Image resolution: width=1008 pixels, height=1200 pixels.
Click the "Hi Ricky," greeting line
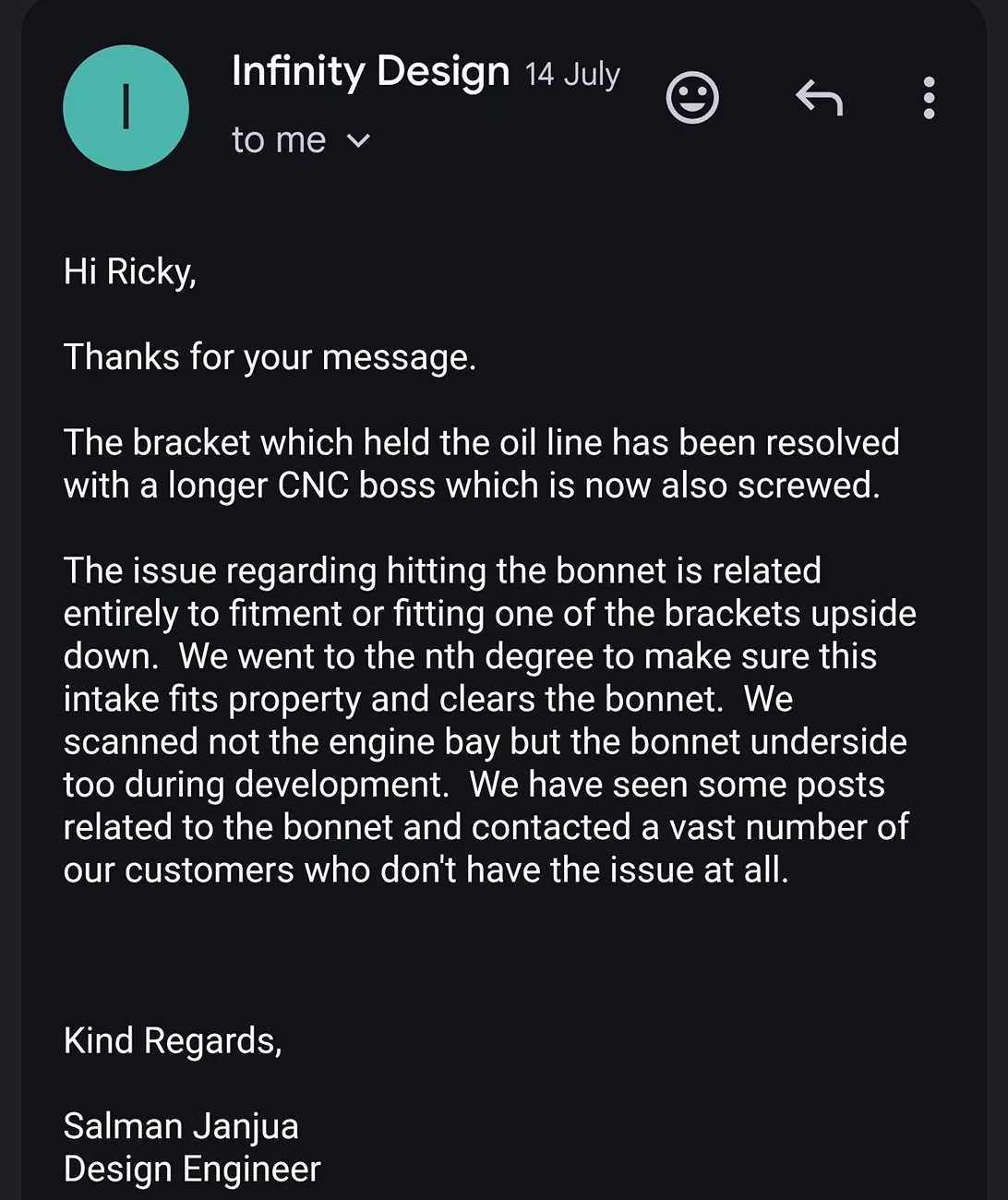coord(130,272)
